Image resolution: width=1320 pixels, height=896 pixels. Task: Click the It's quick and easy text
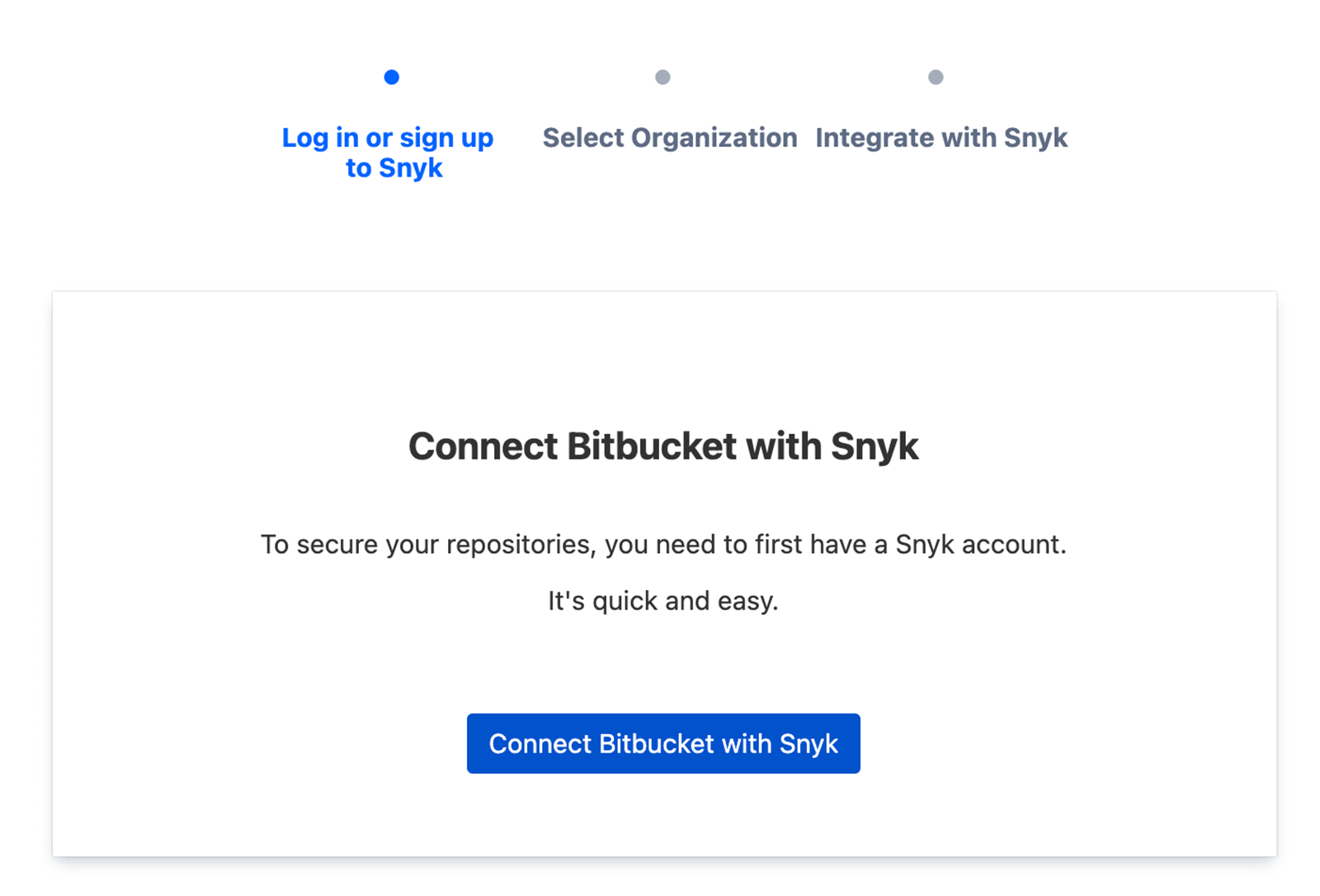pos(662,601)
